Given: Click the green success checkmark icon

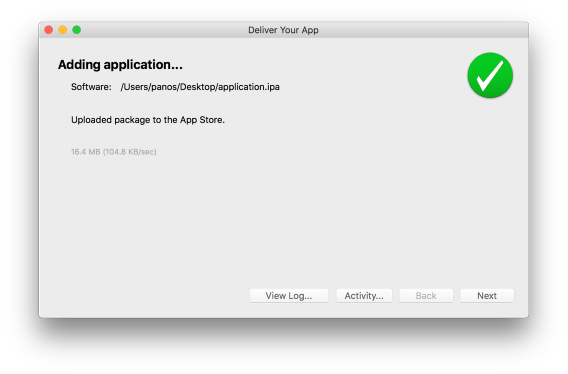Looking at the screenshot, I should click(x=490, y=75).
